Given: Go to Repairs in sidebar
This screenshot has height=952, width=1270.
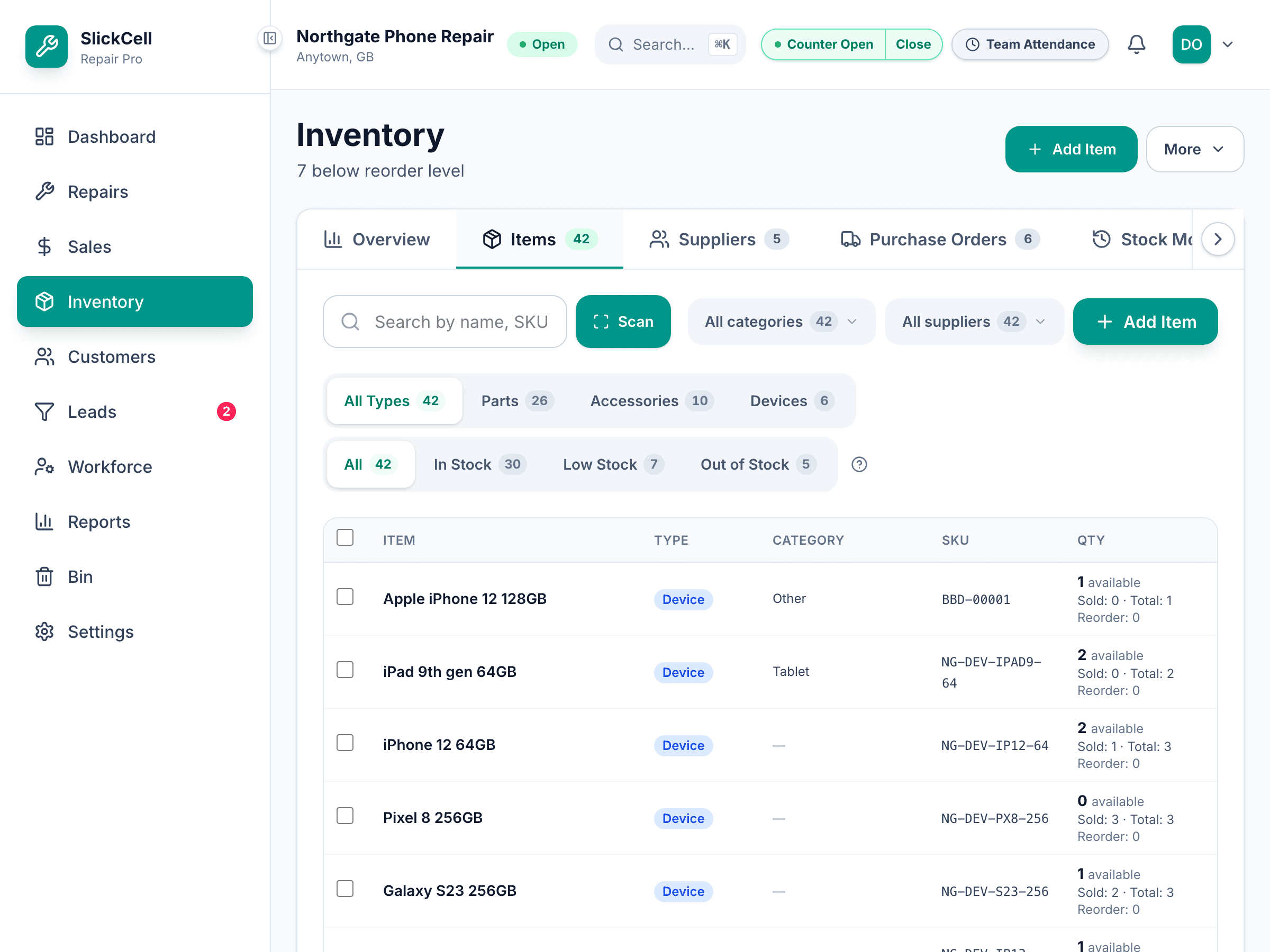Looking at the screenshot, I should tap(135, 191).
